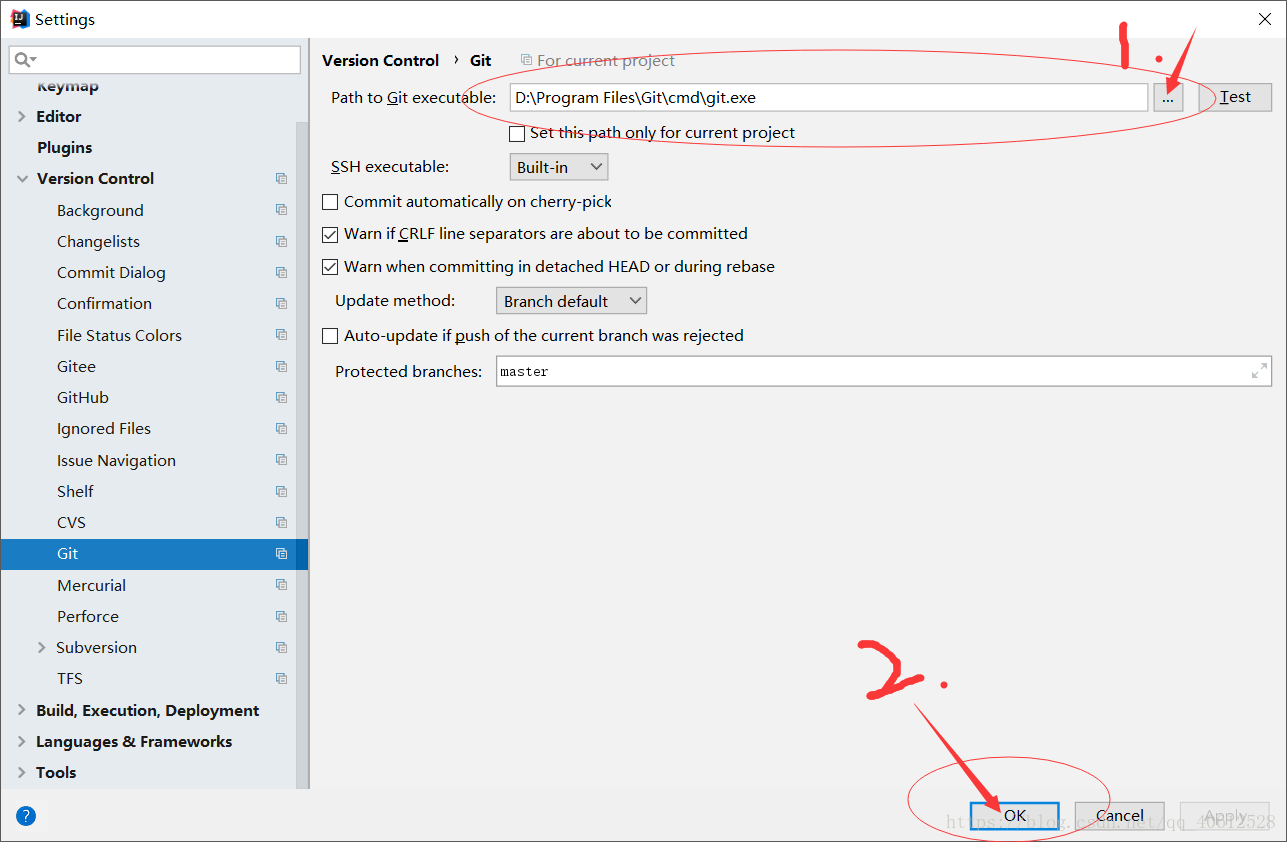Open the Confirmation settings page

click(x=104, y=303)
